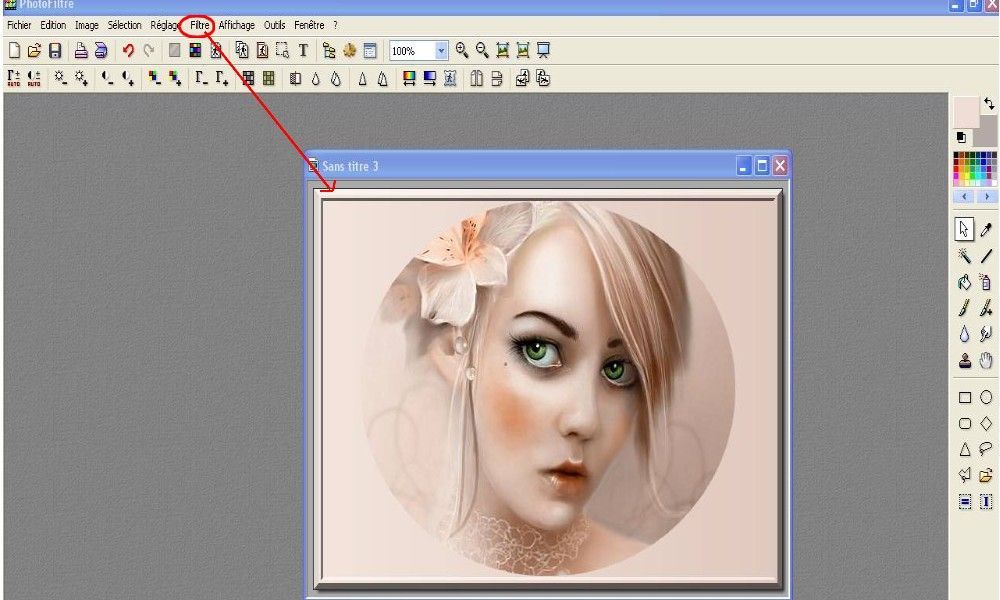Open the Outils menu
Screen dimensions: 1000x600
[274, 25]
